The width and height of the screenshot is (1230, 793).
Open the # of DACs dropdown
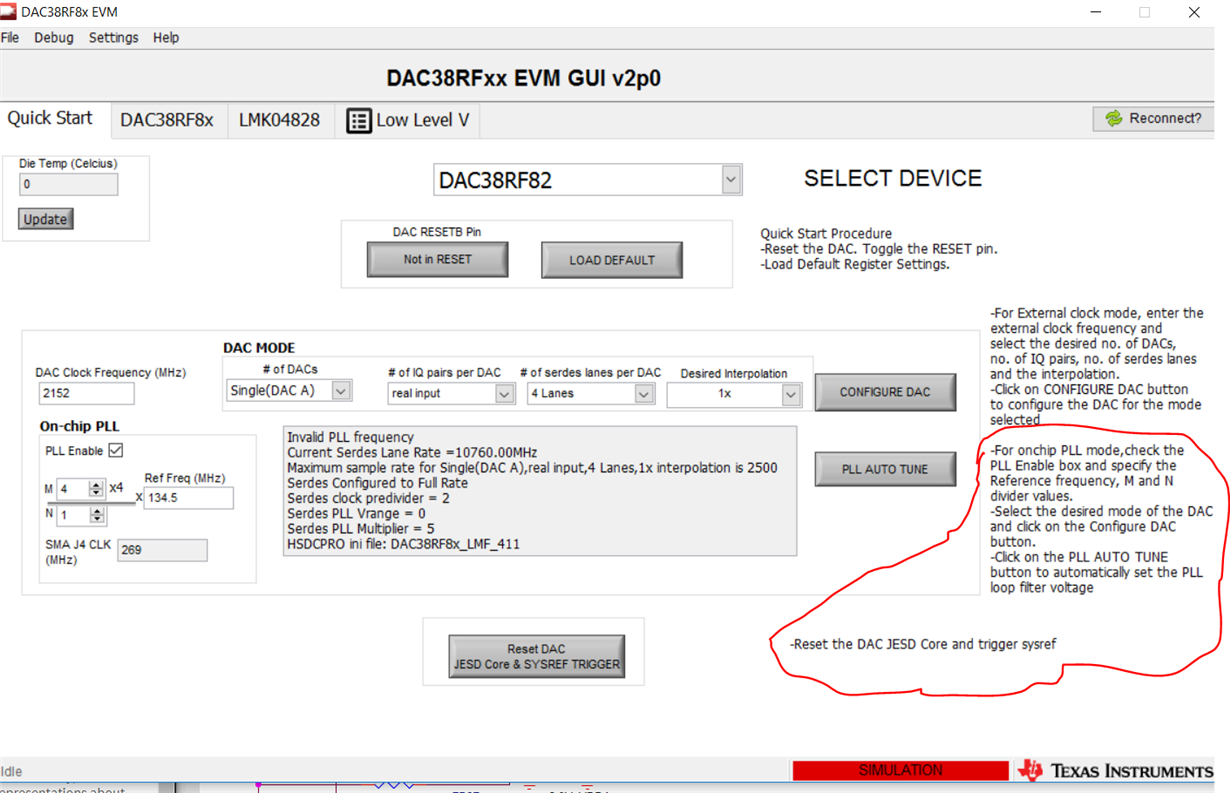pos(341,391)
